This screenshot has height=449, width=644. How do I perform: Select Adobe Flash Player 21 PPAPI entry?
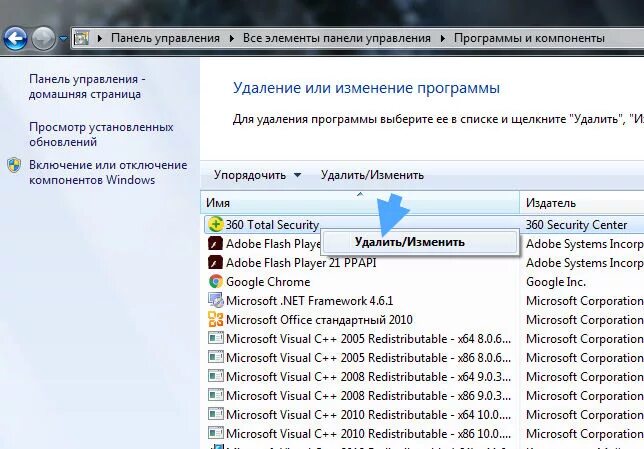(301, 262)
